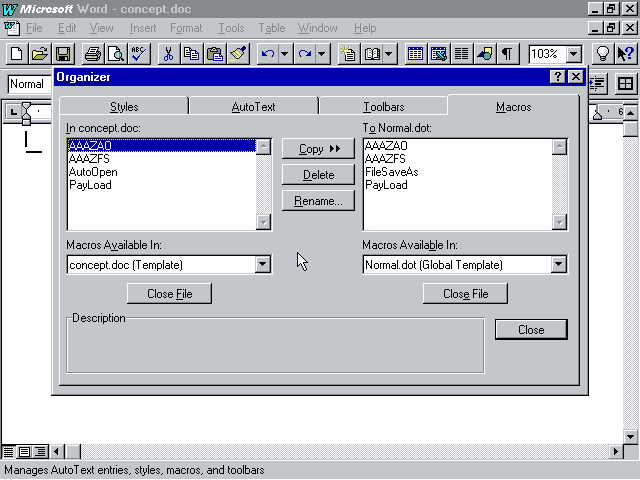Open the Format menu

[186, 28]
